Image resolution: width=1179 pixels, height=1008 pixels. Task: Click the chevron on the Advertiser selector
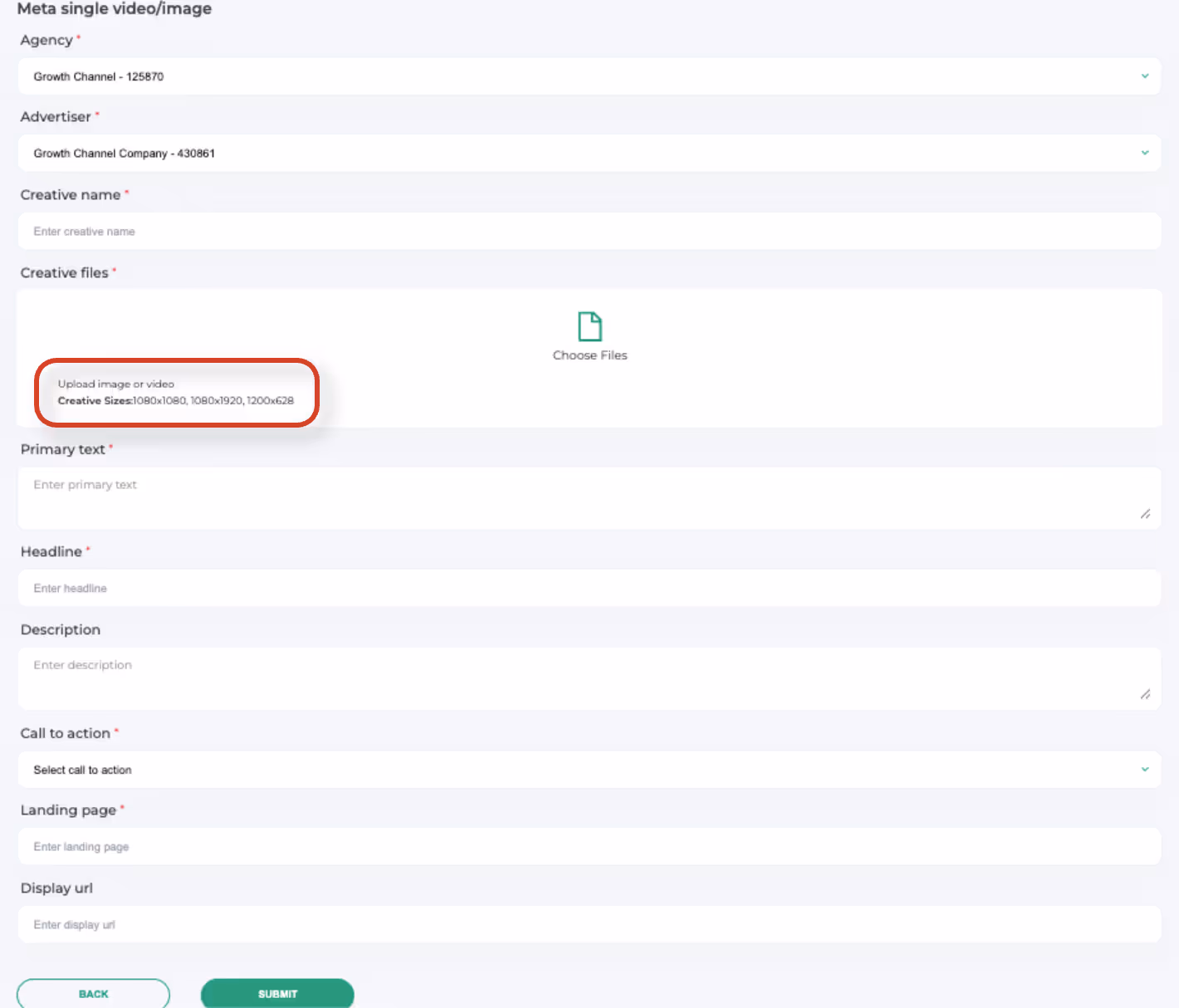[1144, 153]
